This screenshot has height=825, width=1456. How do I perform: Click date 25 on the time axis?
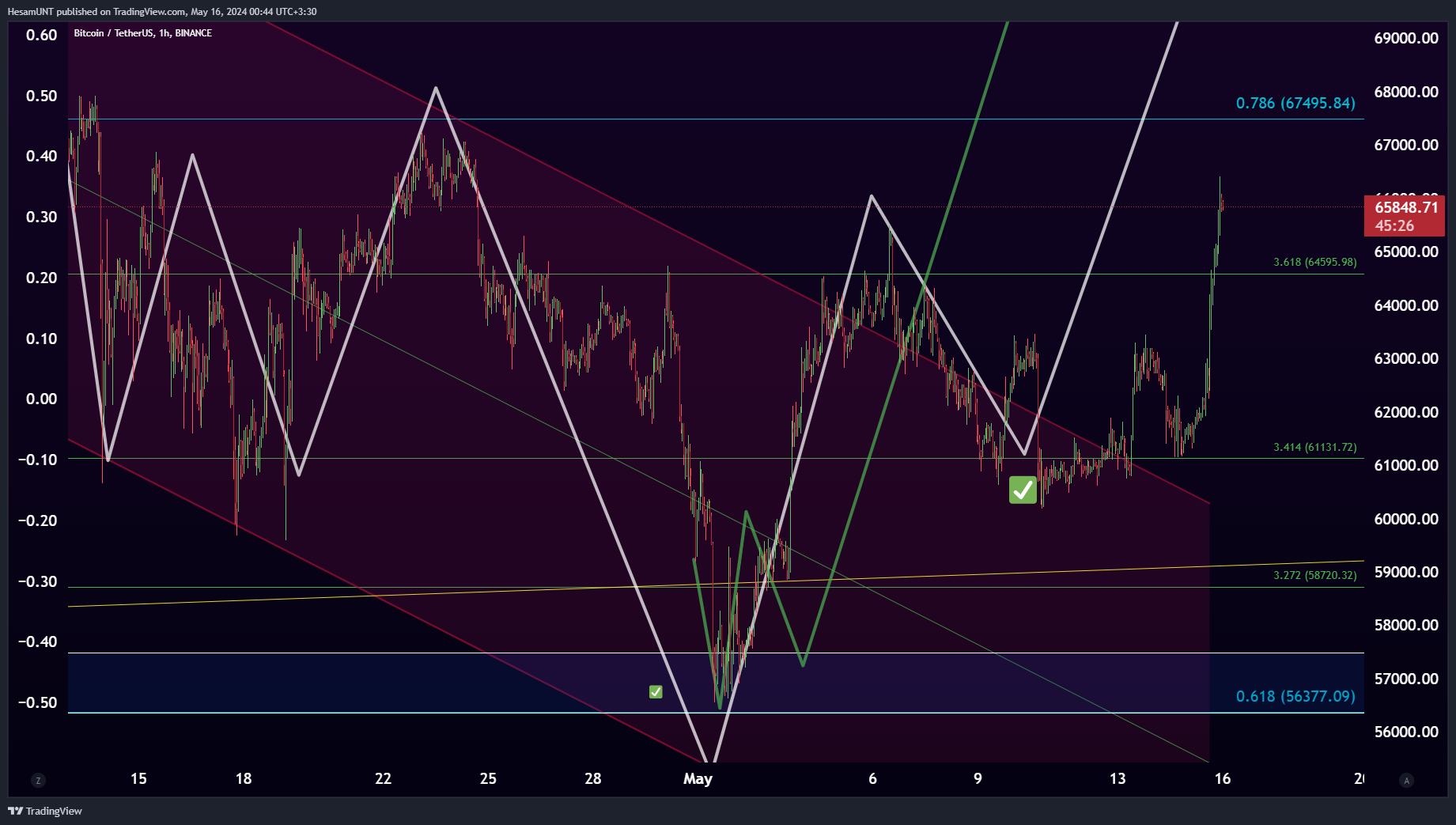tap(488, 778)
